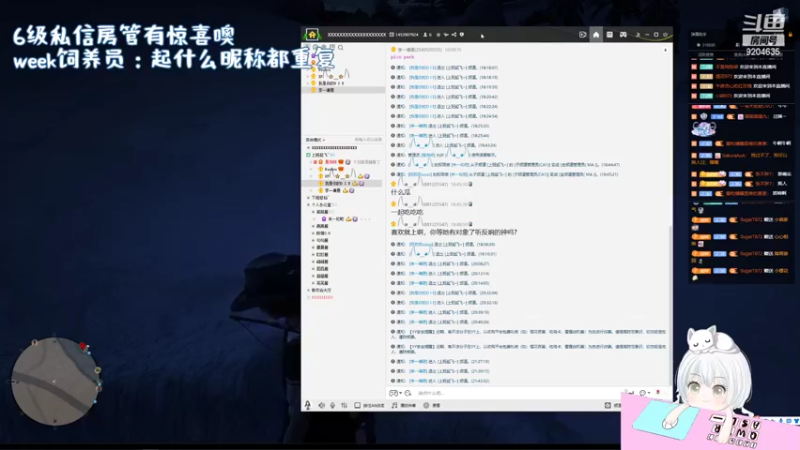
Task: Select the Badjm user row in channel tree
Action: [332, 169]
